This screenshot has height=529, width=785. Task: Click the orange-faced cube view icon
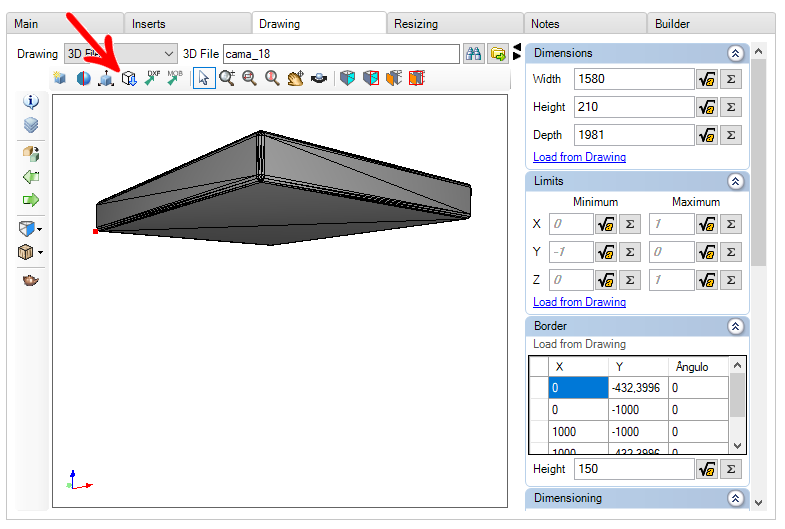tap(394, 78)
